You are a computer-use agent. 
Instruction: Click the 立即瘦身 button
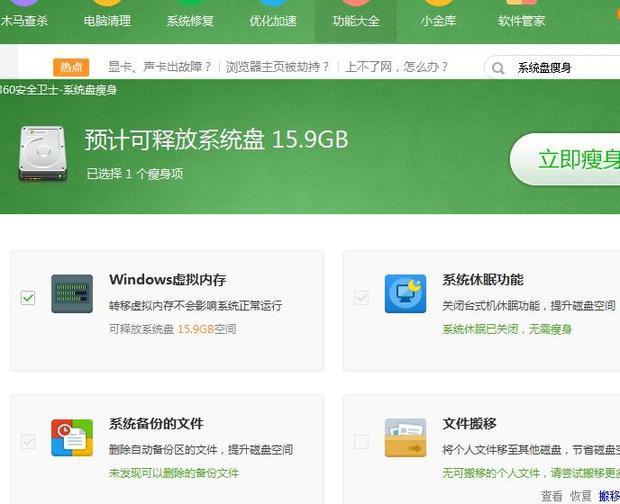pos(565,159)
